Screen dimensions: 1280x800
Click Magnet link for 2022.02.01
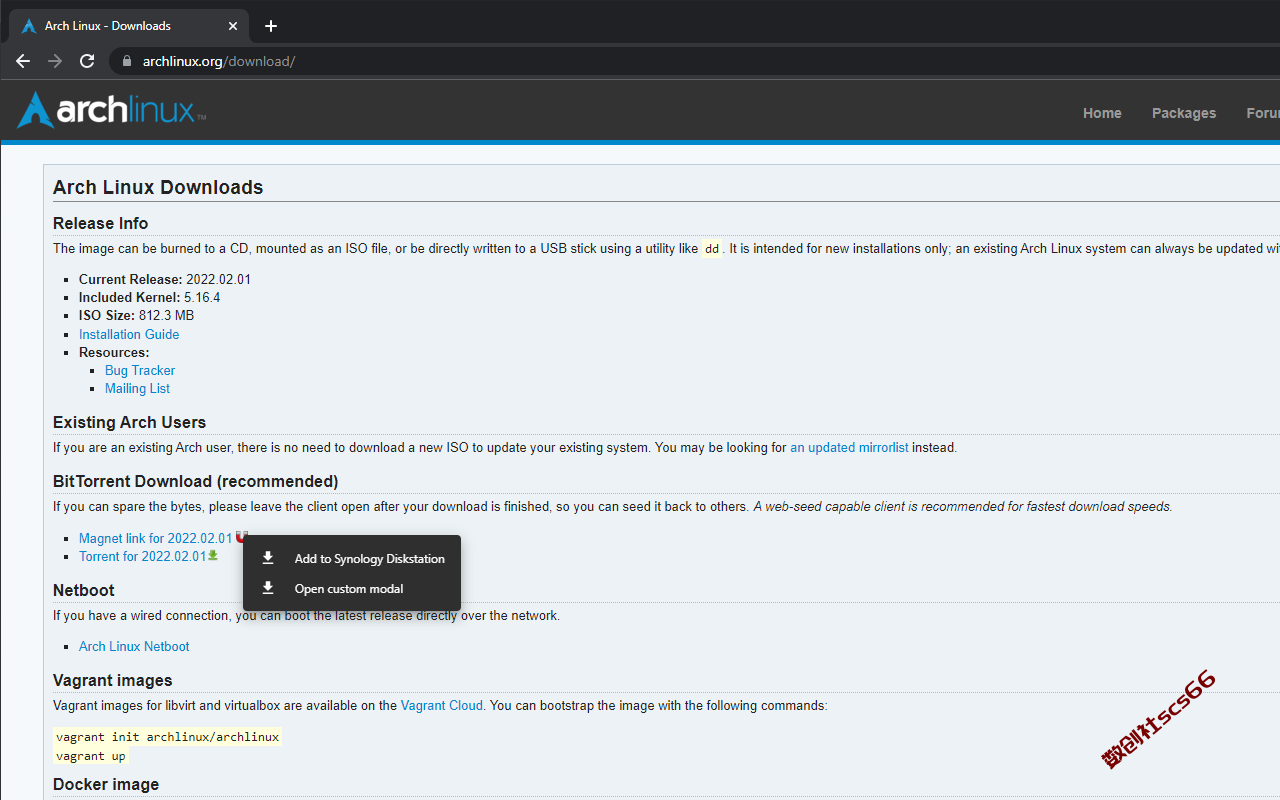(x=155, y=538)
